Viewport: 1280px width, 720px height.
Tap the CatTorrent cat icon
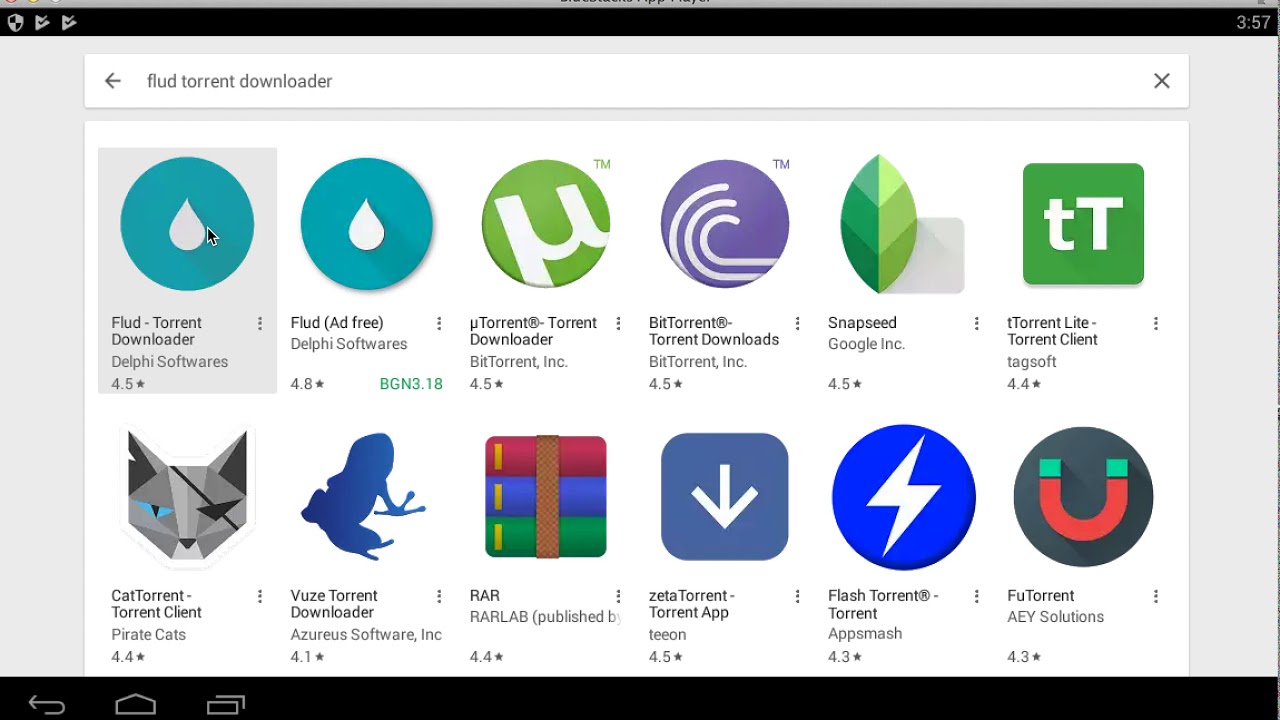187,497
